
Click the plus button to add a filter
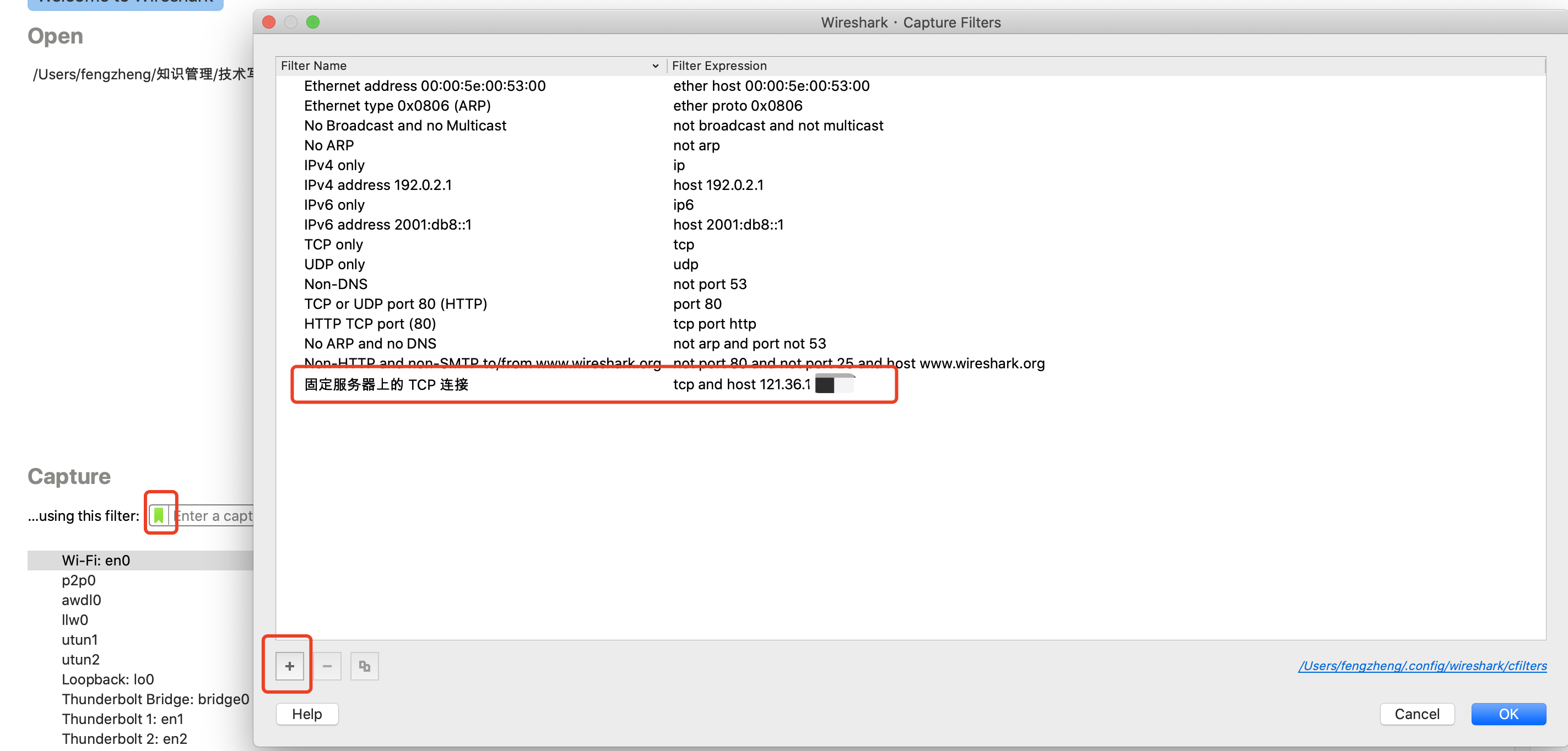pyautogui.click(x=289, y=666)
